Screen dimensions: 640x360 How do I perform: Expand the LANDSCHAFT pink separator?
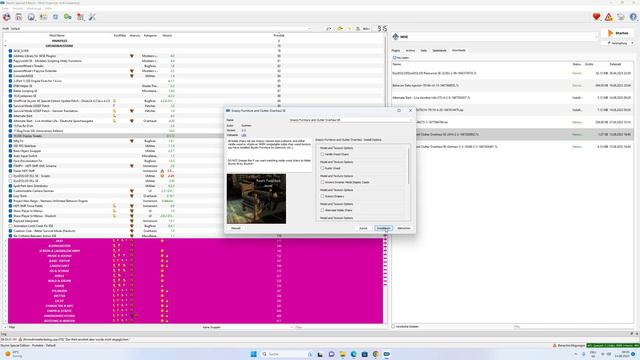pos(5,266)
